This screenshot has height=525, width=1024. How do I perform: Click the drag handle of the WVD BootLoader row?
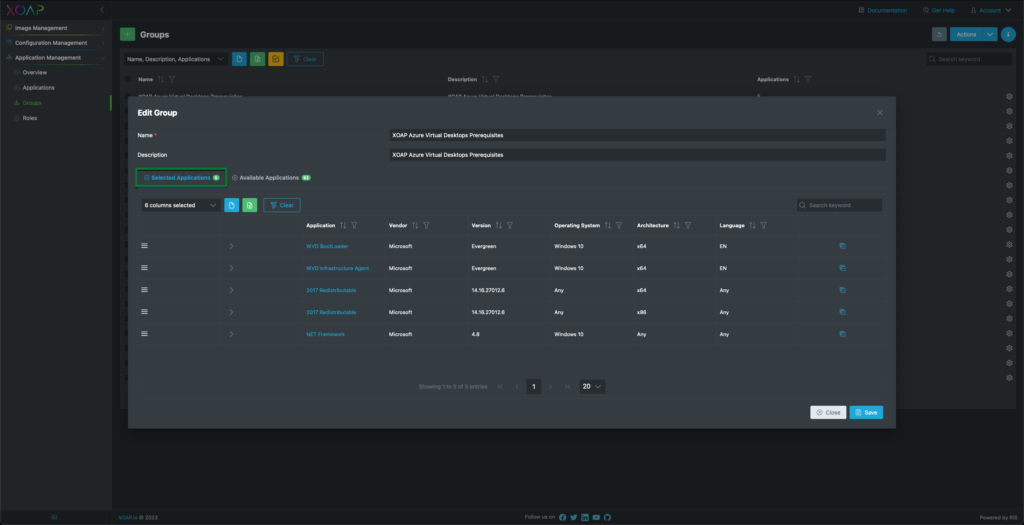[x=144, y=245]
